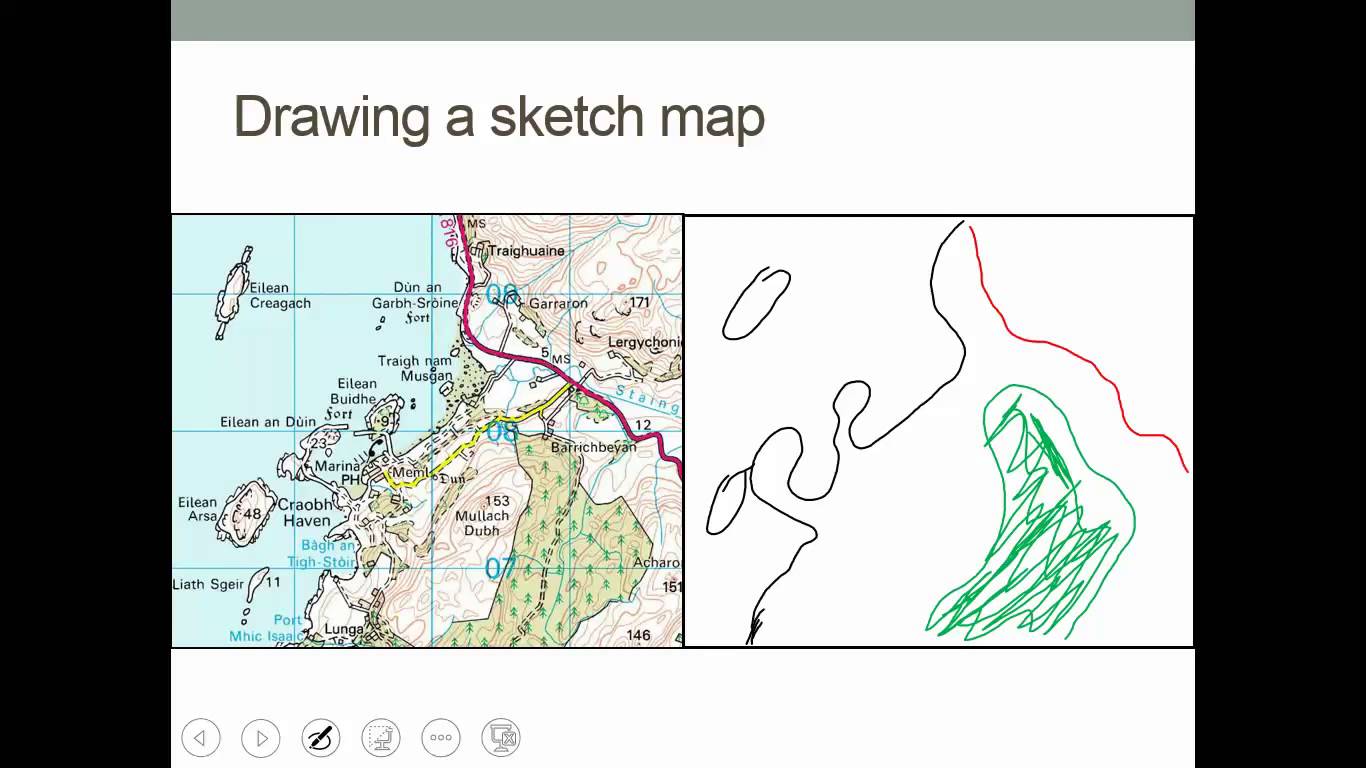Open more slideshow options with ellipsis icon
The width and height of the screenshot is (1366, 768).
(x=441, y=737)
